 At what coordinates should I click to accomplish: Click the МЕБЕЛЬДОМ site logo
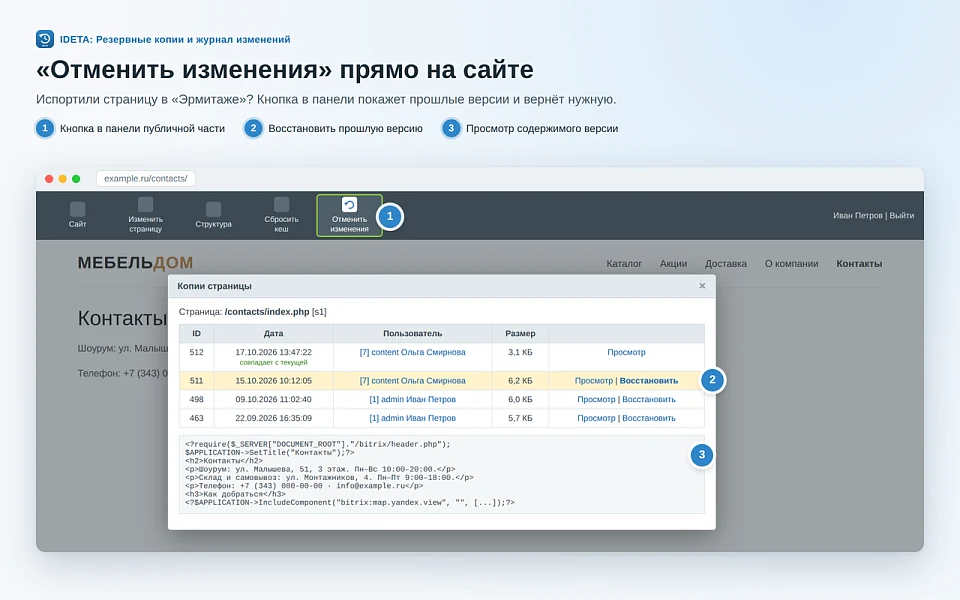coord(135,263)
